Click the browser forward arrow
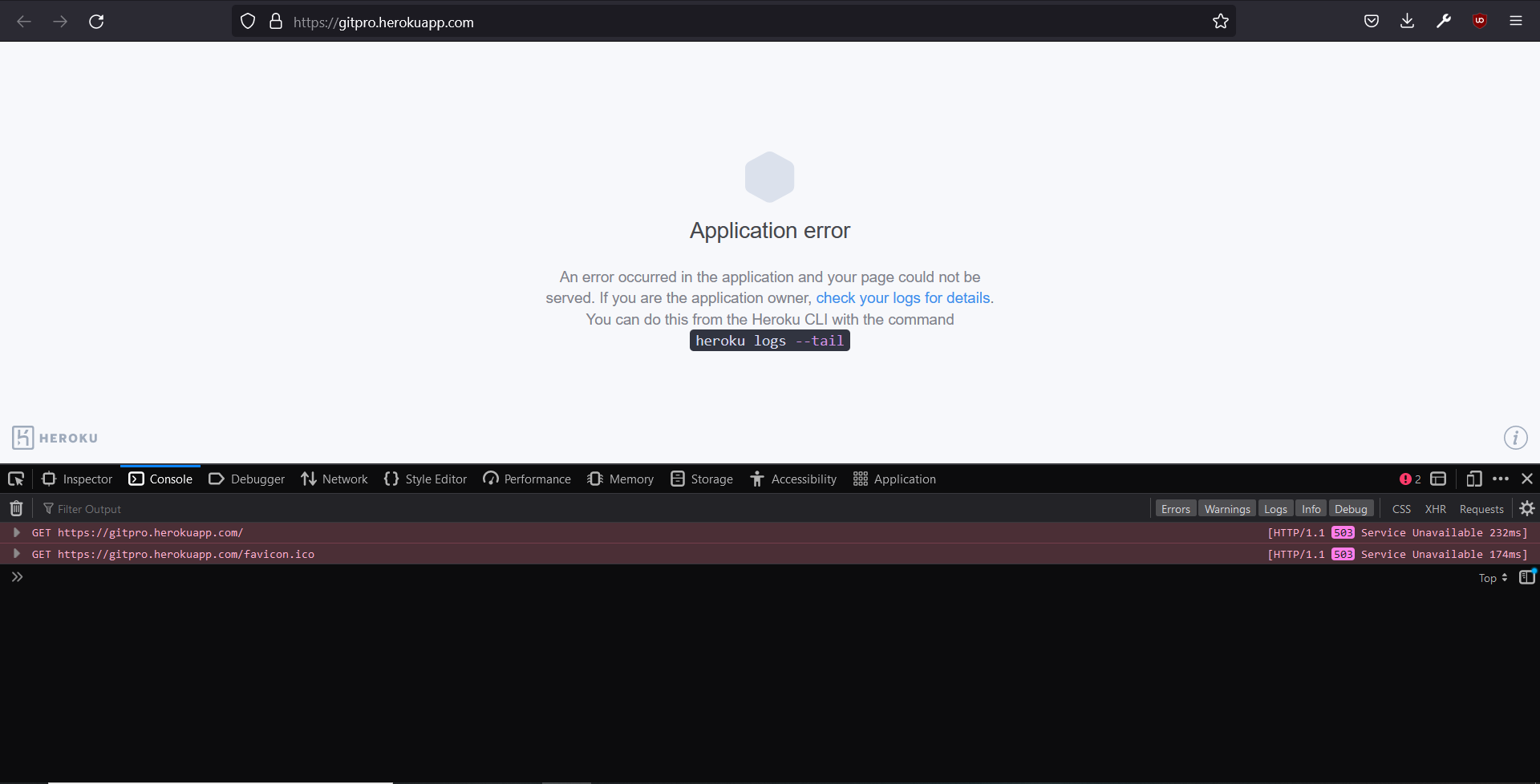1540x784 pixels. coord(60,22)
